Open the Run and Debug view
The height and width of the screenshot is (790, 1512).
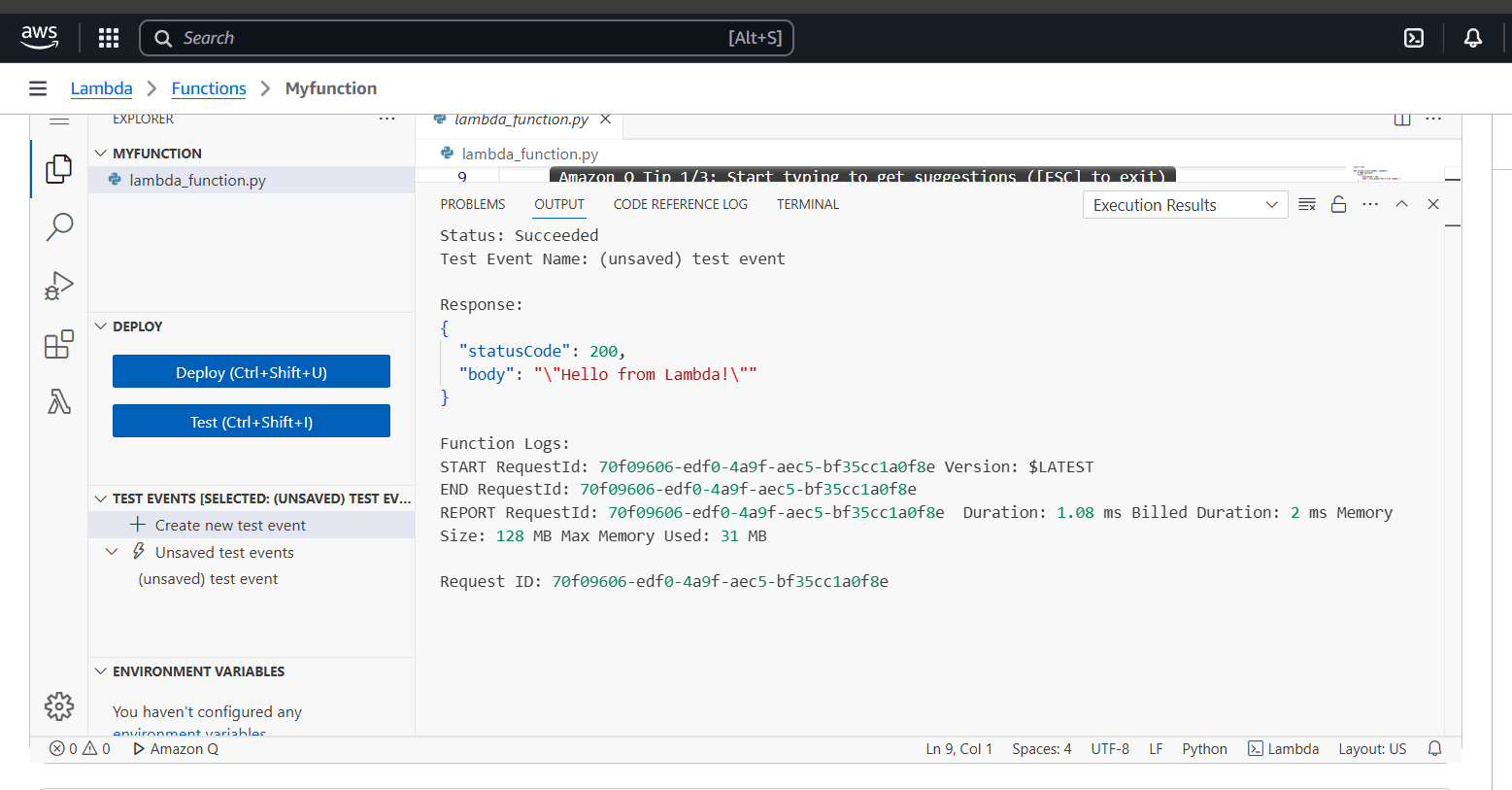59,286
